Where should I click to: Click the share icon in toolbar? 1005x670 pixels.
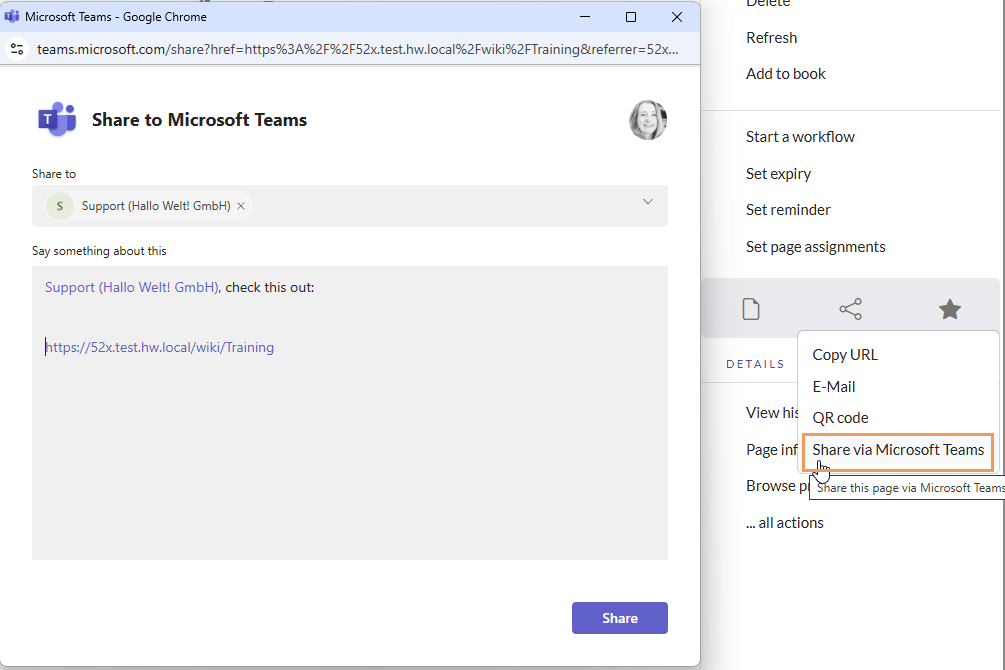[x=850, y=309]
